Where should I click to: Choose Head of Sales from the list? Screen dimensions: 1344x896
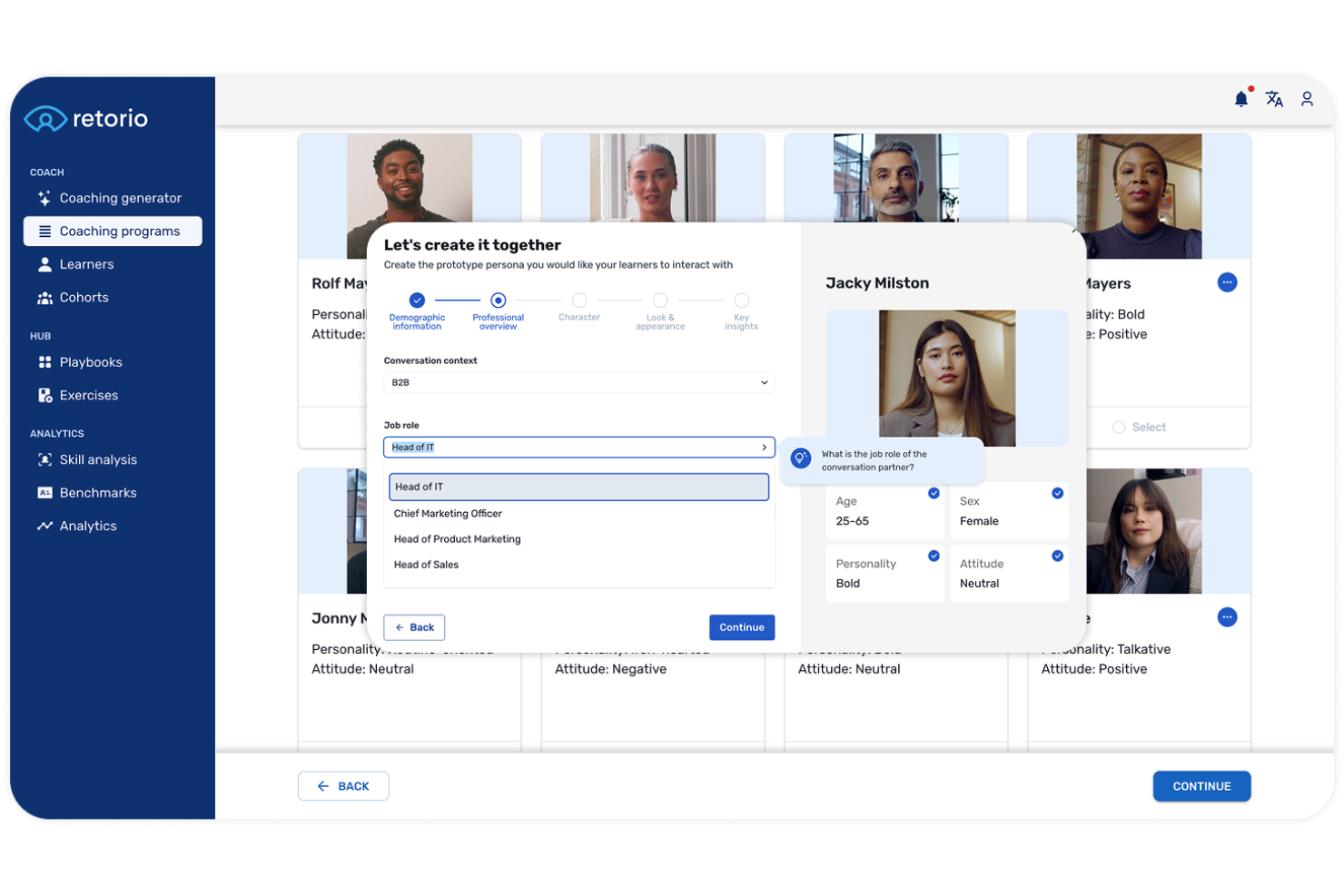pos(426,564)
